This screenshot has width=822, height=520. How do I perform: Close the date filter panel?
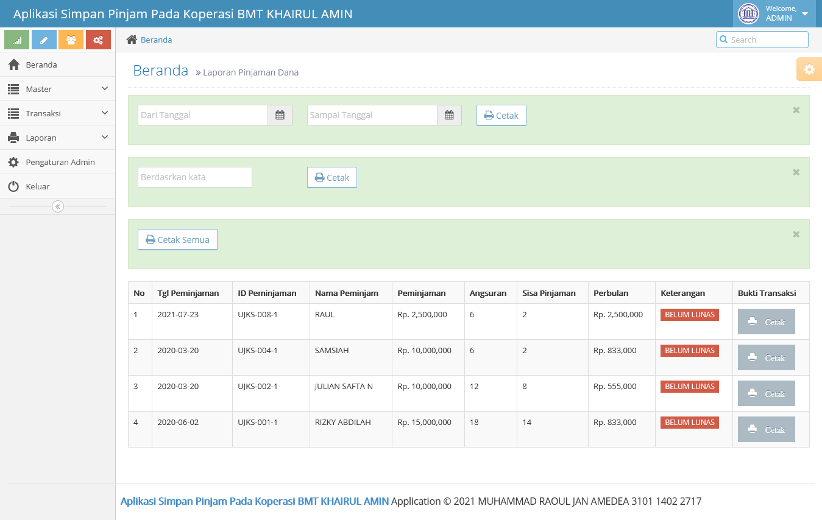coord(796,110)
